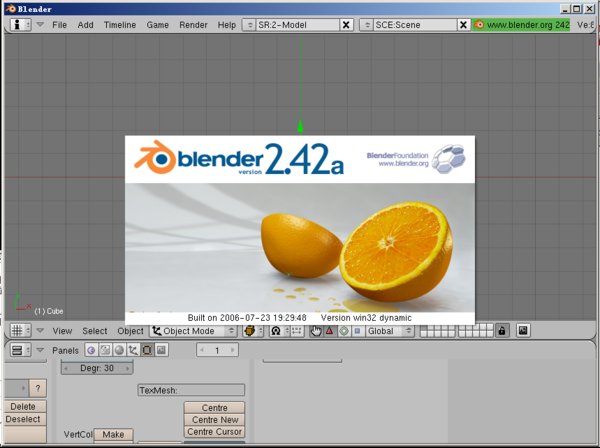Open the Panels menu

65,350
